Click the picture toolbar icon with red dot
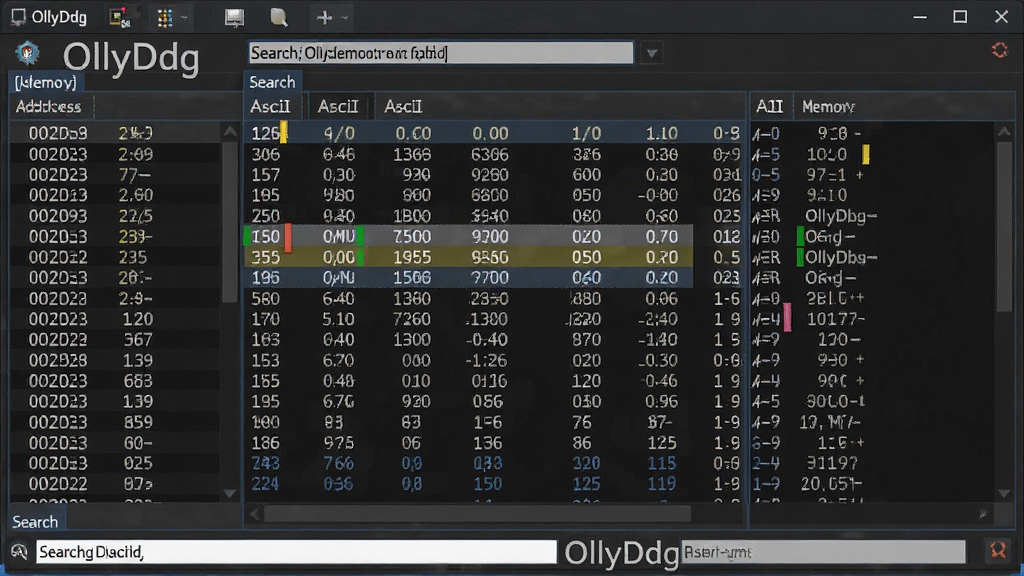The width and height of the screenshot is (1024, 576). pyautogui.click(x=119, y=18)
